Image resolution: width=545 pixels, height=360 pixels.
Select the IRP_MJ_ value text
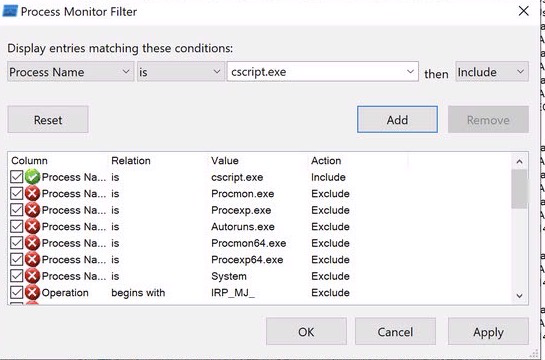233,293
